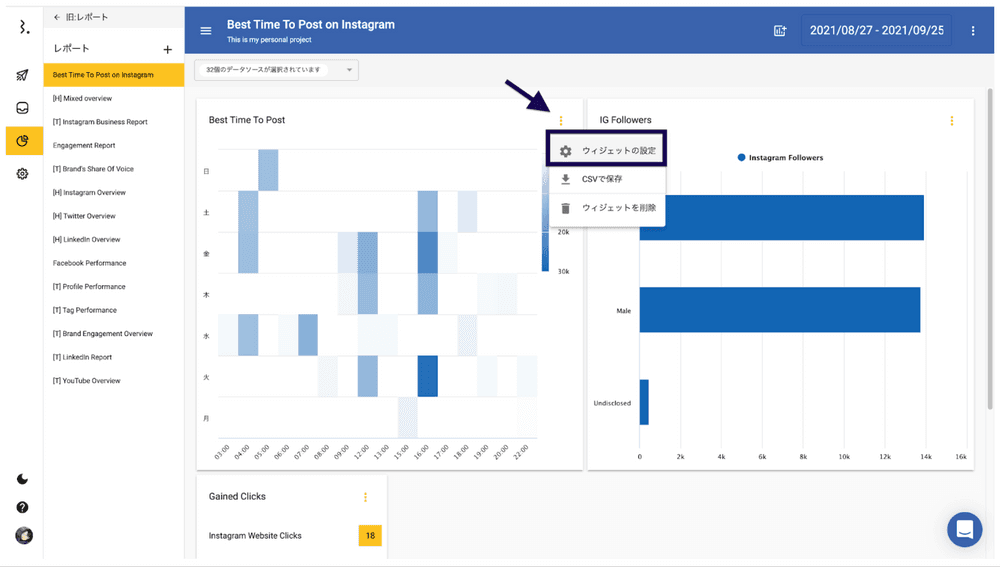This screenshot has width=1000, height=567.
Task: Open the Engagement Report in the list
Action: [x=84, y=146]
